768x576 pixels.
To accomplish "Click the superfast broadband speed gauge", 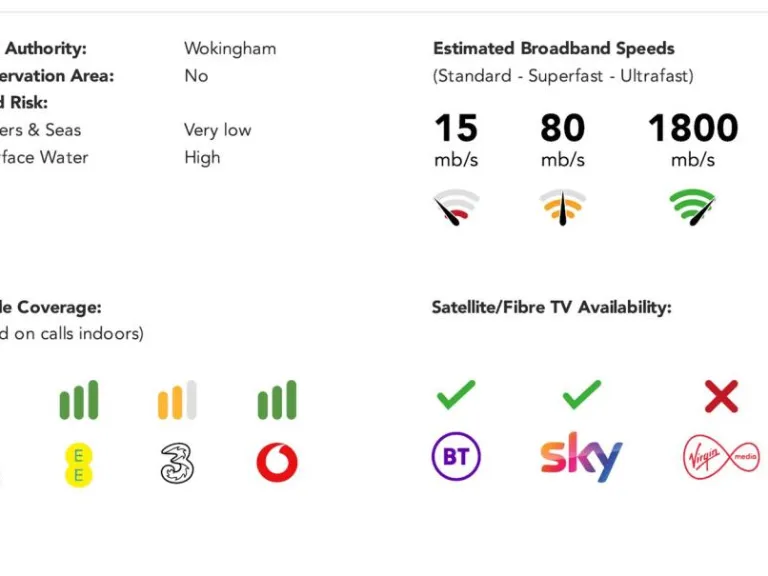I will (x=563, y=207).
